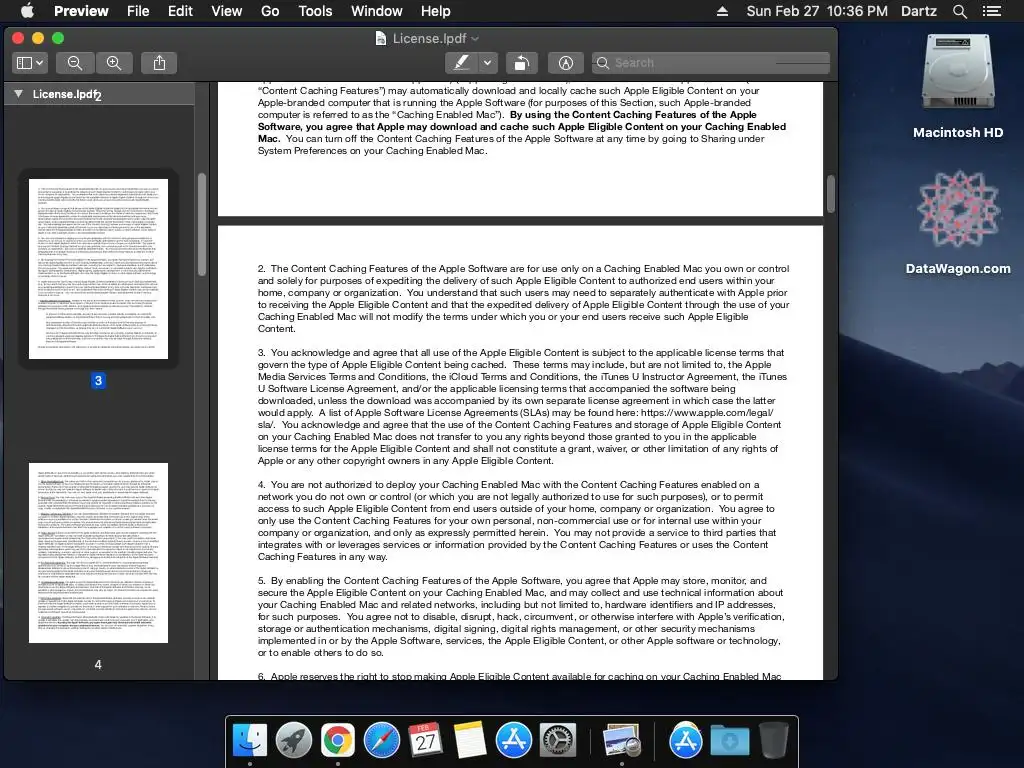Select page 4 thumbnail in sidebar

click(98, 553)
